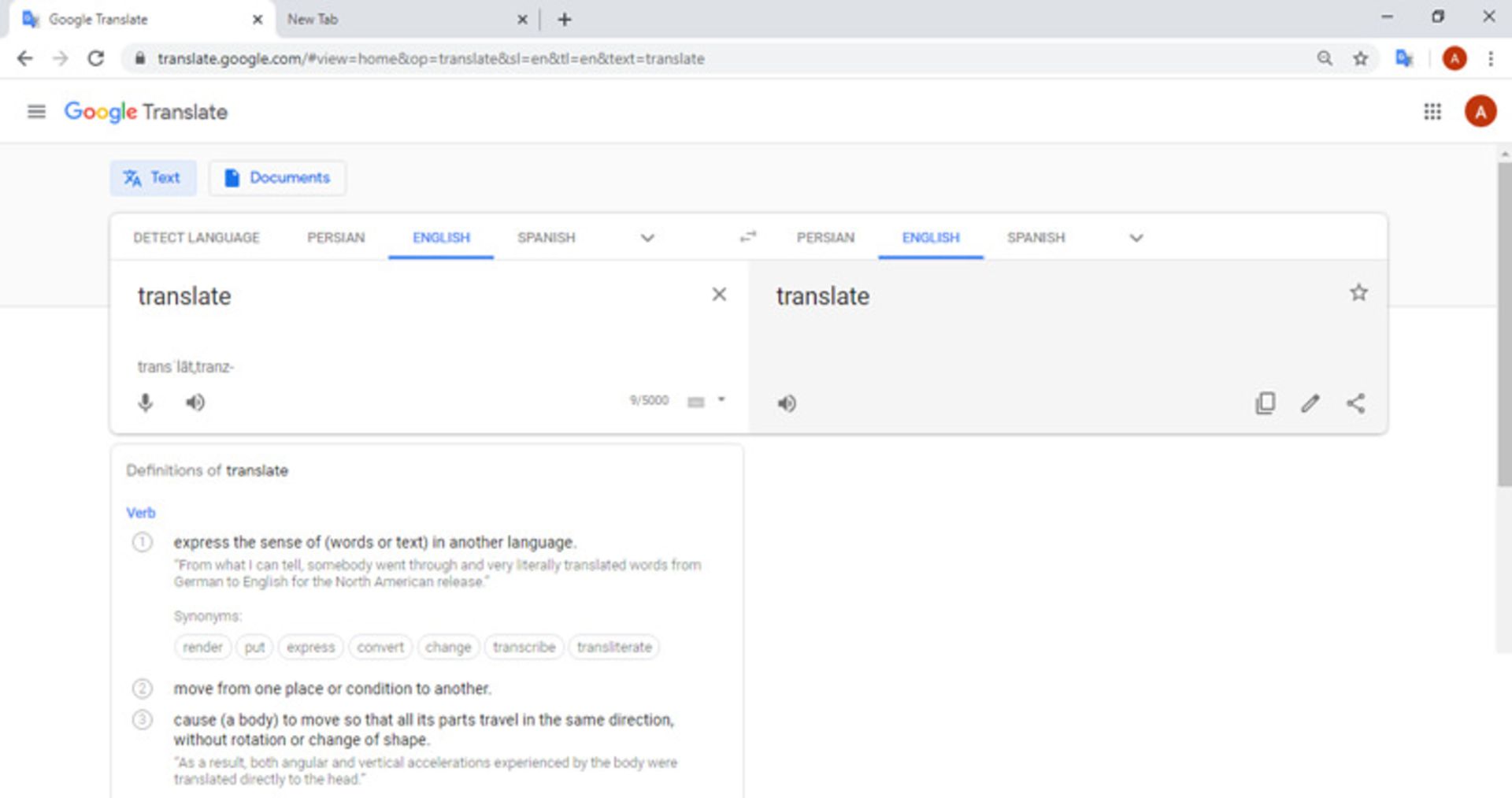Click the Google Translate logo
Viewport: 1512px width, 798px height.
pyautogui.click(x=146, y=112)
